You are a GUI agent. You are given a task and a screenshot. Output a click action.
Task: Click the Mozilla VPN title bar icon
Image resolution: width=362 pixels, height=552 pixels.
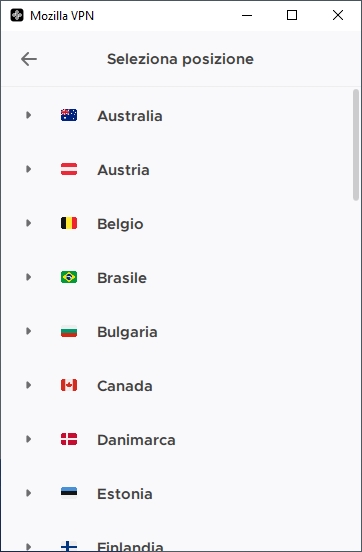[17, 15]
